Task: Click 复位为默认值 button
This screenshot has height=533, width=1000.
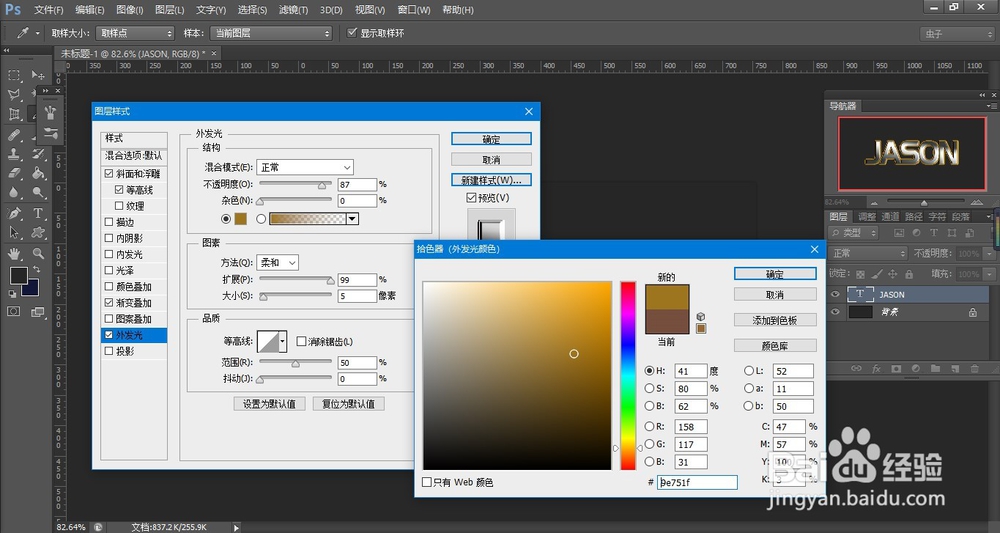Action: click(348, 404)
